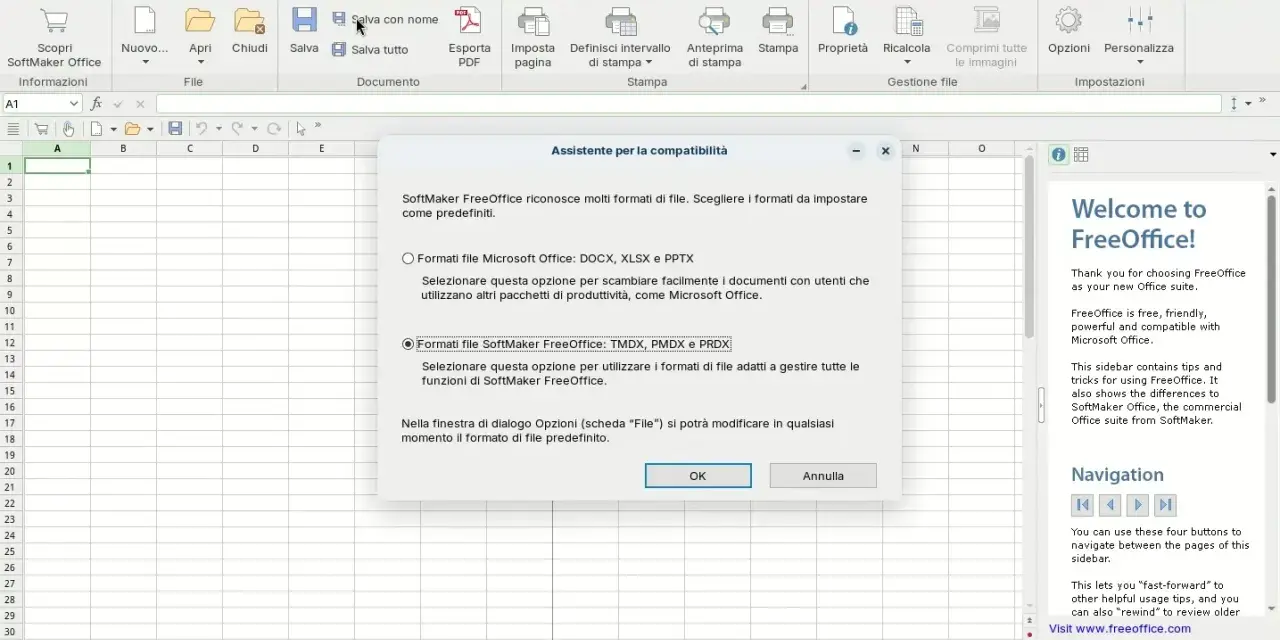Click the pointer selection tool icon in quick toolbar
Image resolution: width=1280 pixels, height=640 pixels.
pos(301,128)
